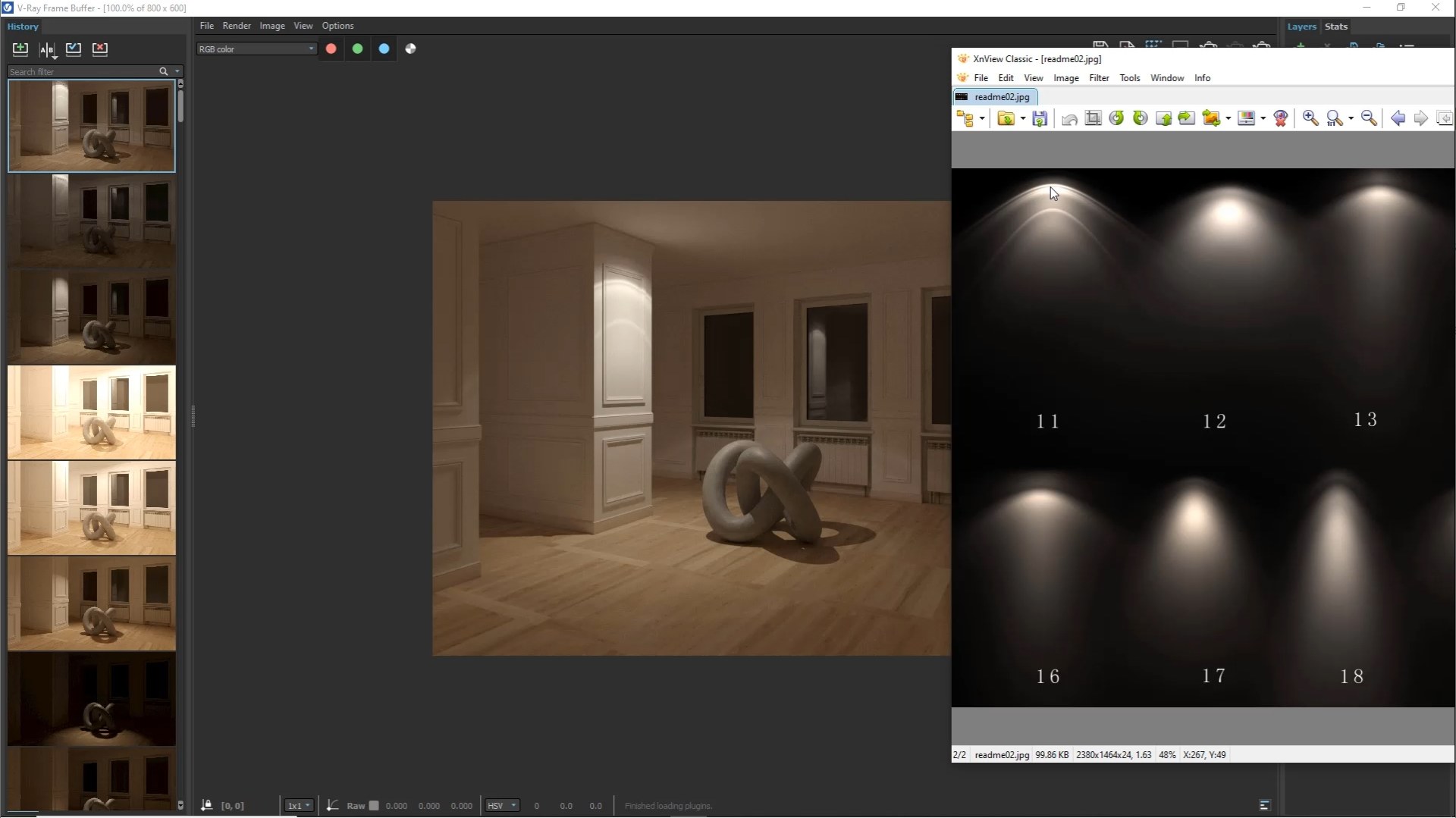Viewport: 1456px width, 818px height.
Task: Toggle the blue channel view
Action: [384, 49]
